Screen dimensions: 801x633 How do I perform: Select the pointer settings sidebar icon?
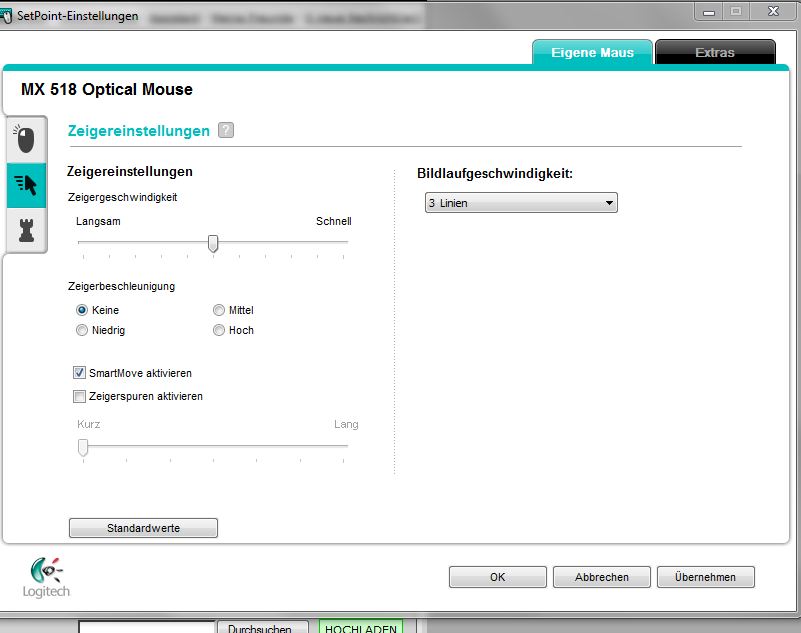coord(26,185)
